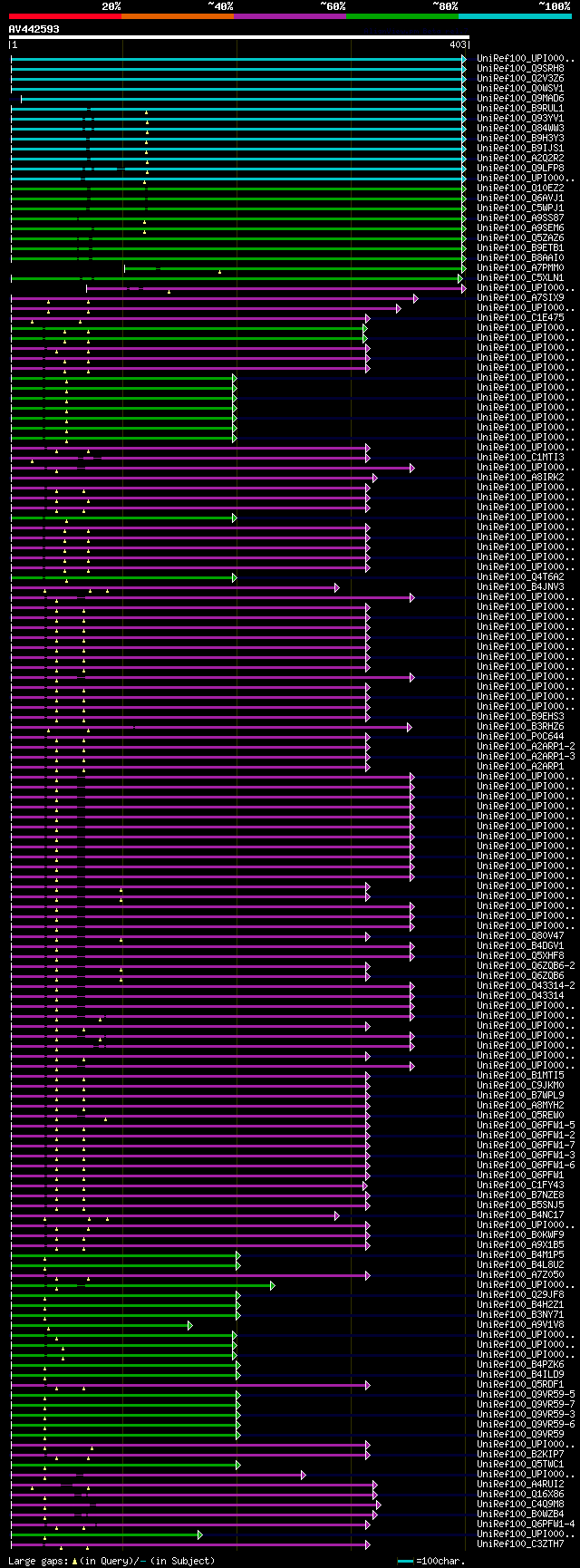580x1568 pixels.
Task: Open hit UniRef100_Q10EZ2
Action: tap(520, 188)
